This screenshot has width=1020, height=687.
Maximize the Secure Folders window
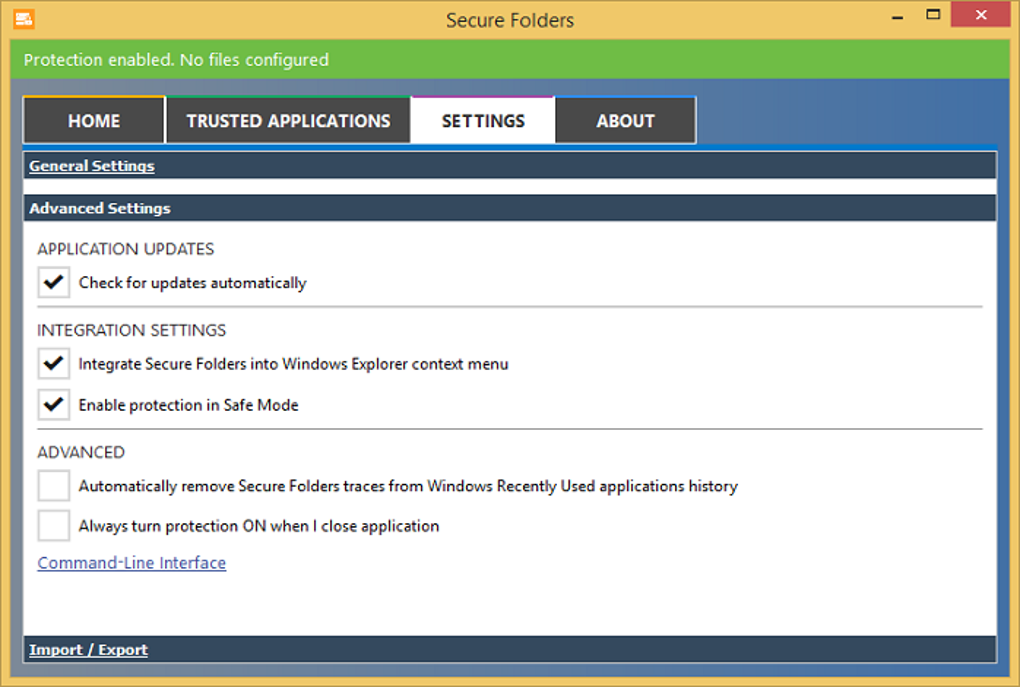pos(933,15)
